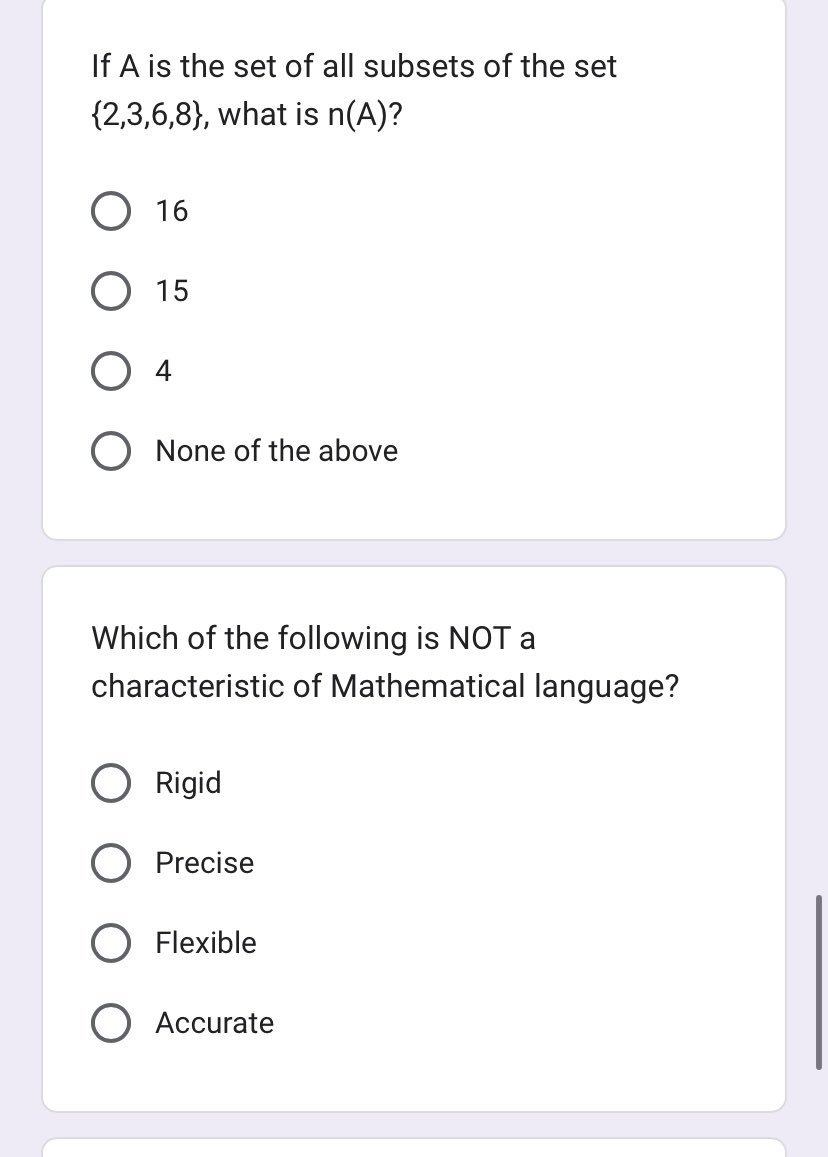The width and height of the screenshot is (828, 1157).
Task: Select the radio button for "Flexible"
Action: tap(110, 943)
